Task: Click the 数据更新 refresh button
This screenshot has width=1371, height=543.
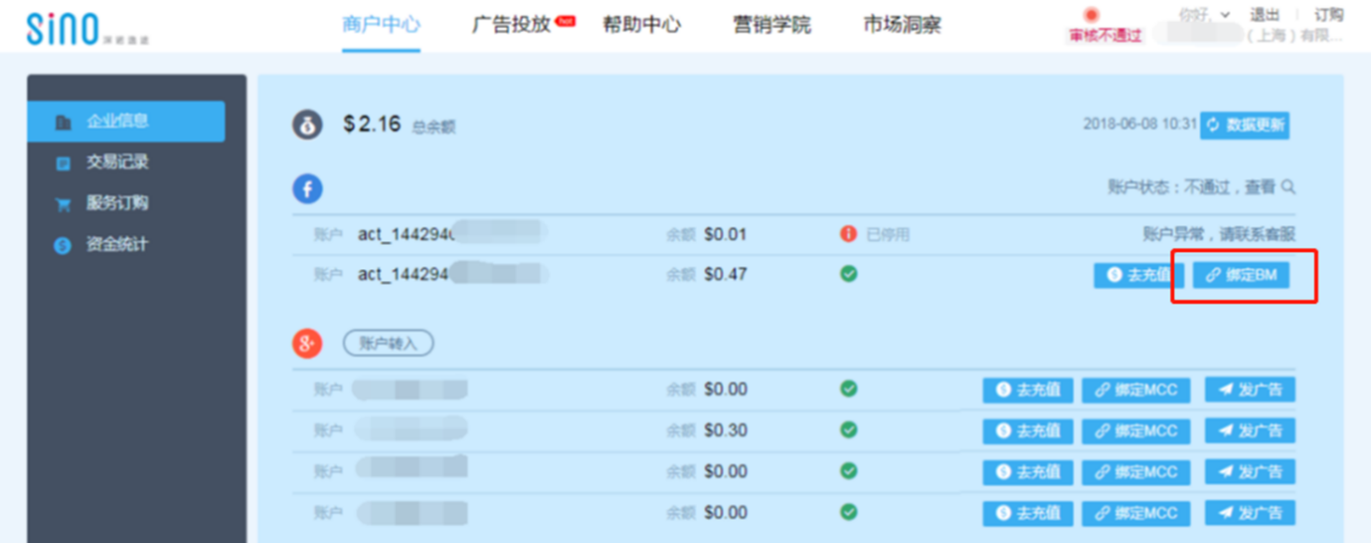Action: pyautogui.click(x=1244, y=125)
